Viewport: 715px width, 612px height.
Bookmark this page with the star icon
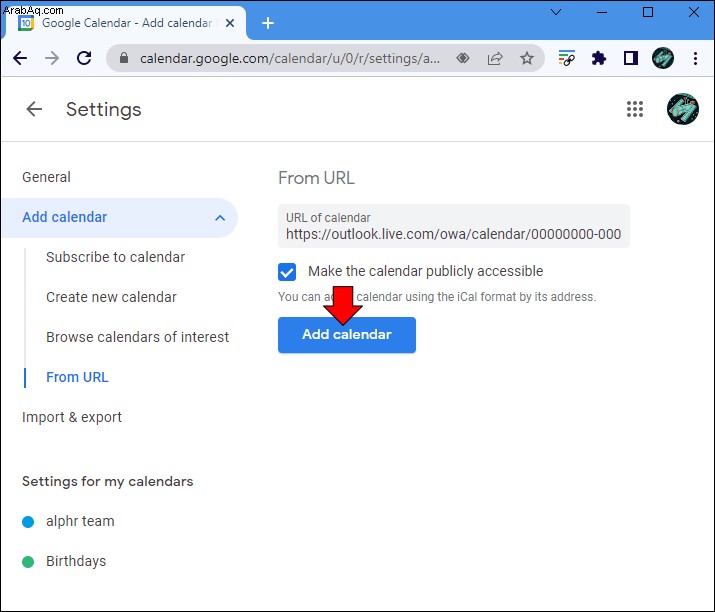[x=527, y=58]
